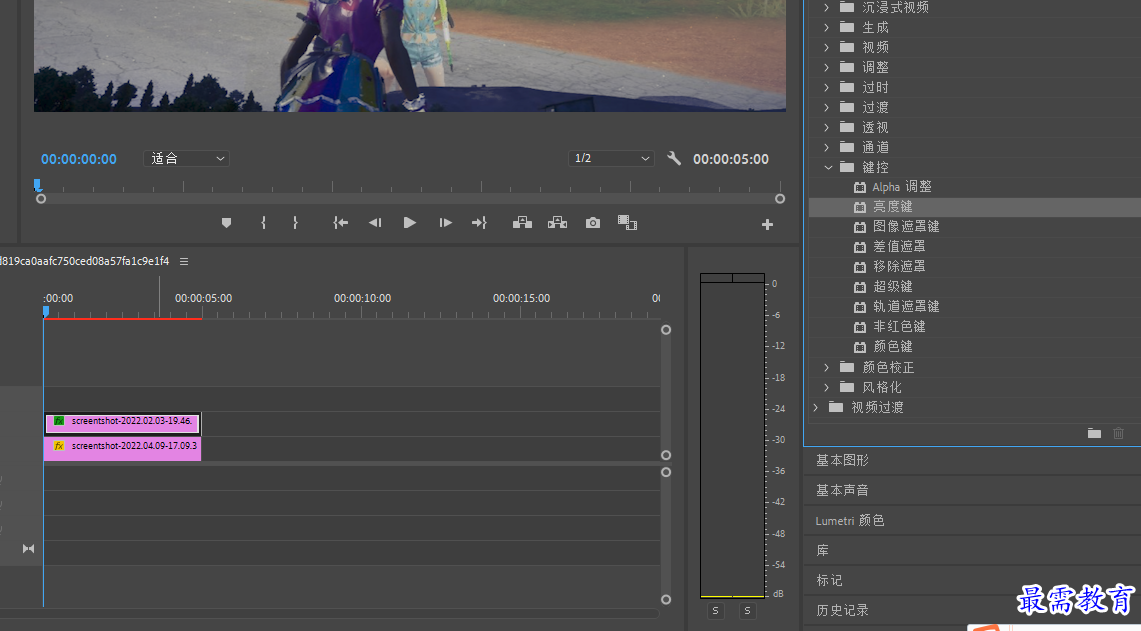1141x631 pixels.
Task: Click monitor zoom bar right handle
Action: [780, 199]
